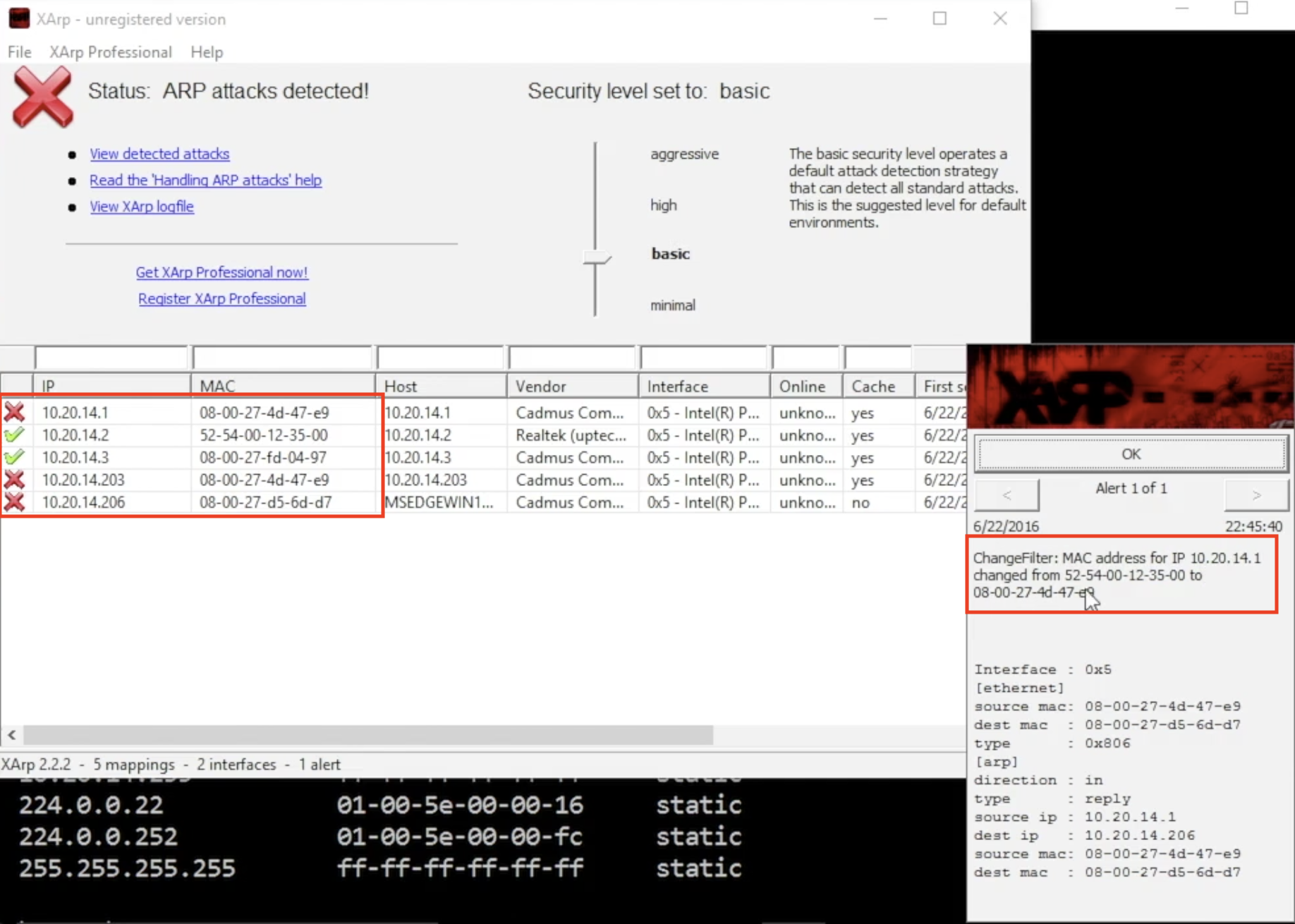Image resolution: width=1295 pixels, height=924 pixels.
Task: Click the red X icon for 10.20.14.206
Action: point(14,502)
